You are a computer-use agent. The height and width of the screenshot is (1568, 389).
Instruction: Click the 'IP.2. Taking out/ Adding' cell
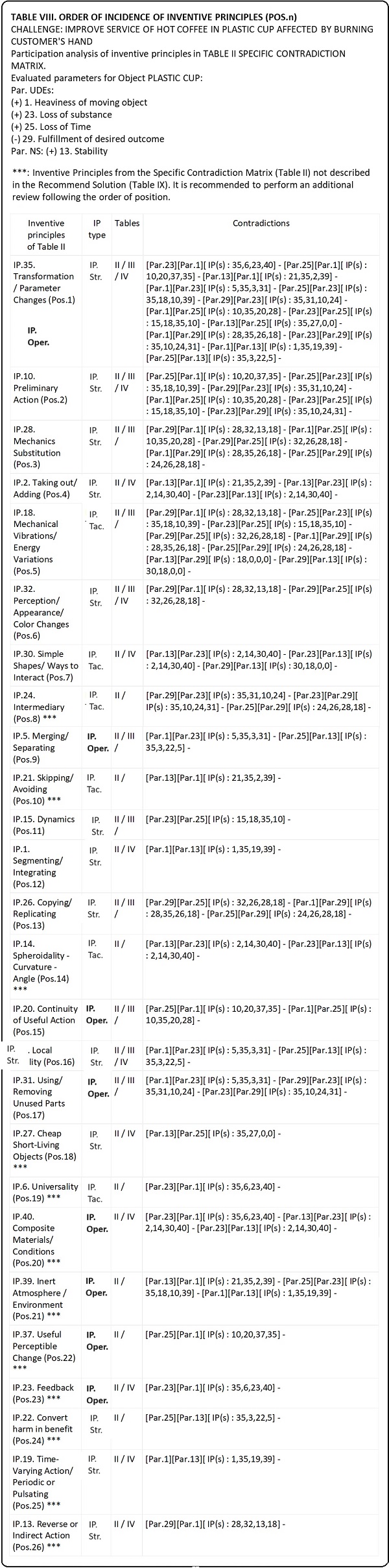[x=45, y=488]
